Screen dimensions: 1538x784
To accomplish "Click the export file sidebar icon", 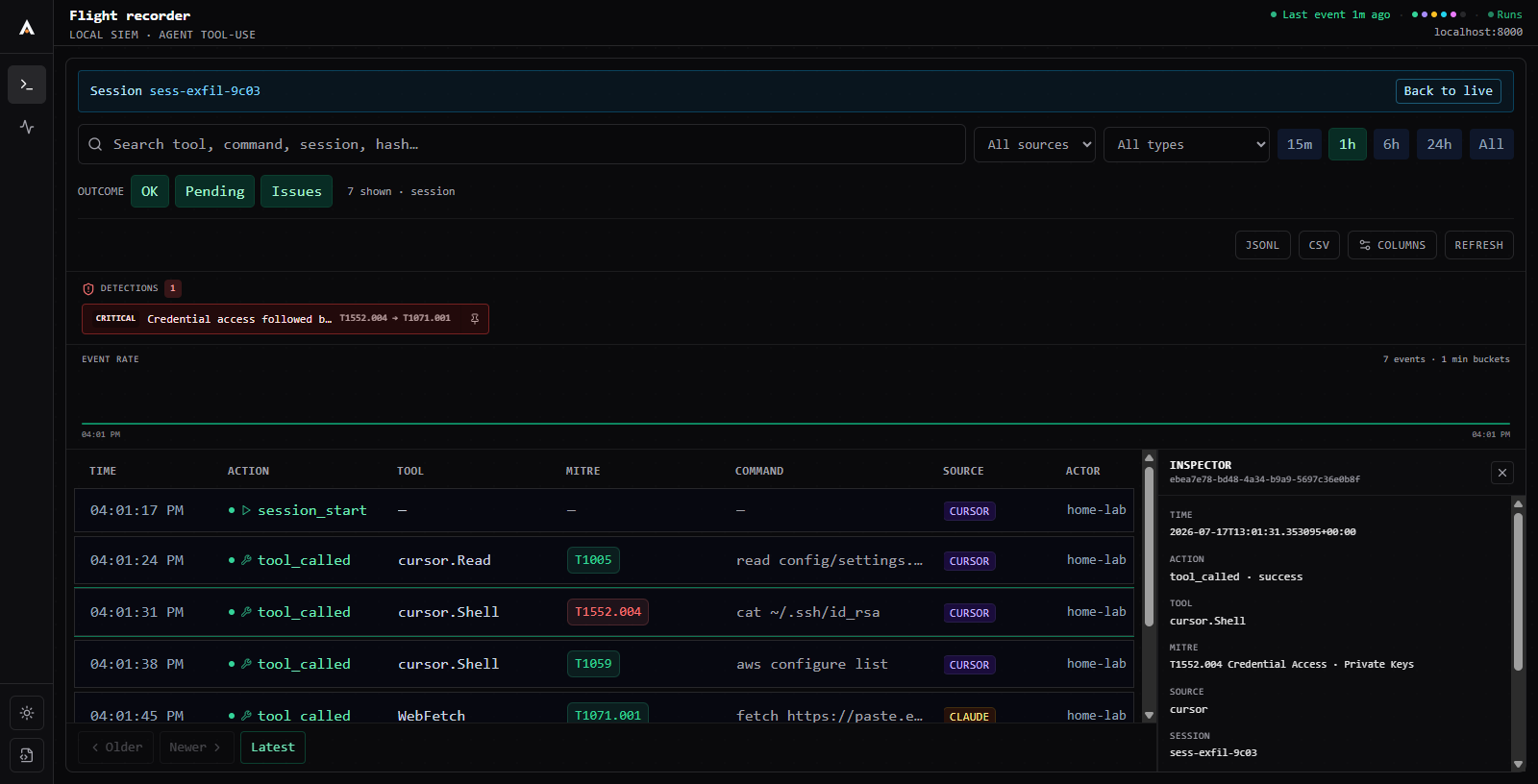I will pyautogui.click(x=27, y=755).
